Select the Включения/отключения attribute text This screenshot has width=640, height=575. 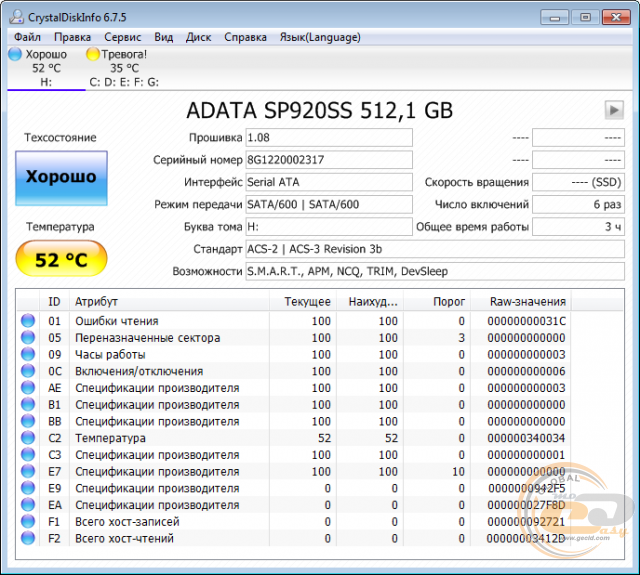click(x=139, y=371)
